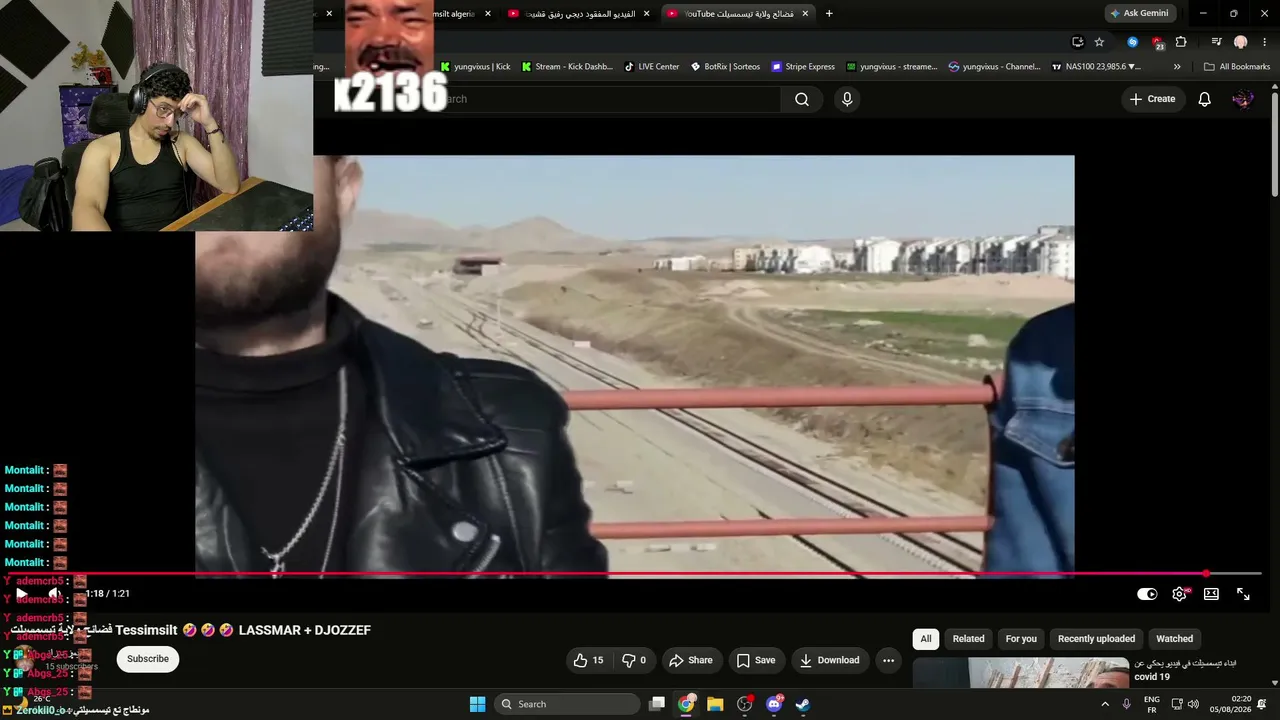Create a new upload via Create button
Screen dimensions: 1280x720
[1152, 99]
